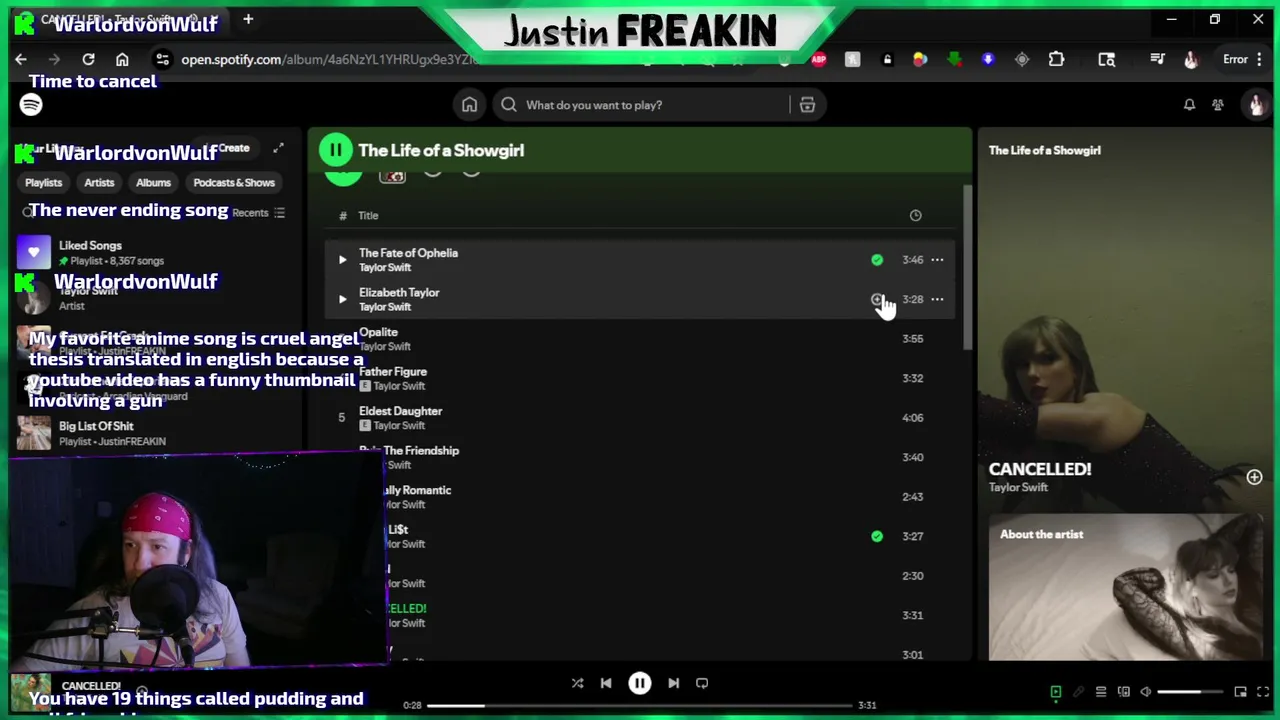Reload the browser page

[88, 59]
